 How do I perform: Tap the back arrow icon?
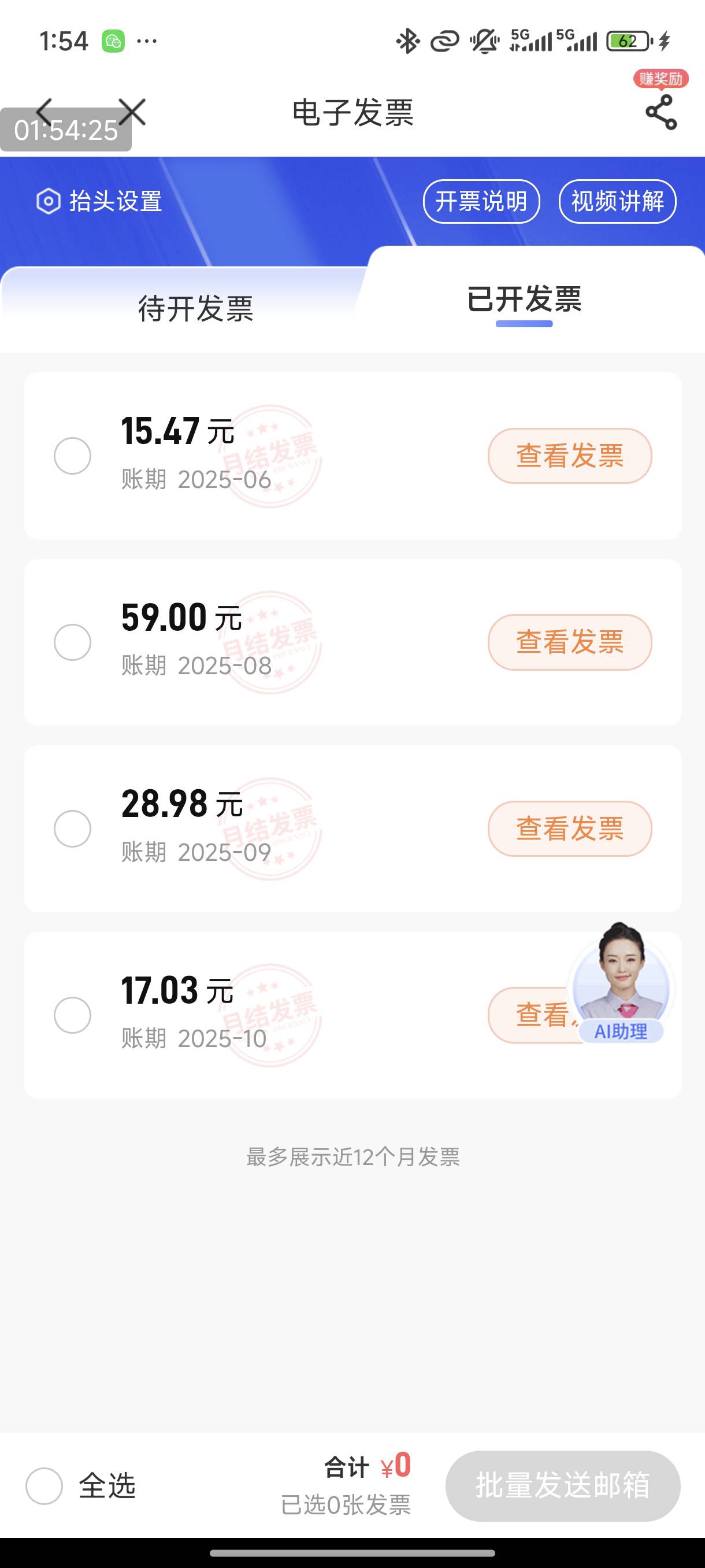coord(45,112)
